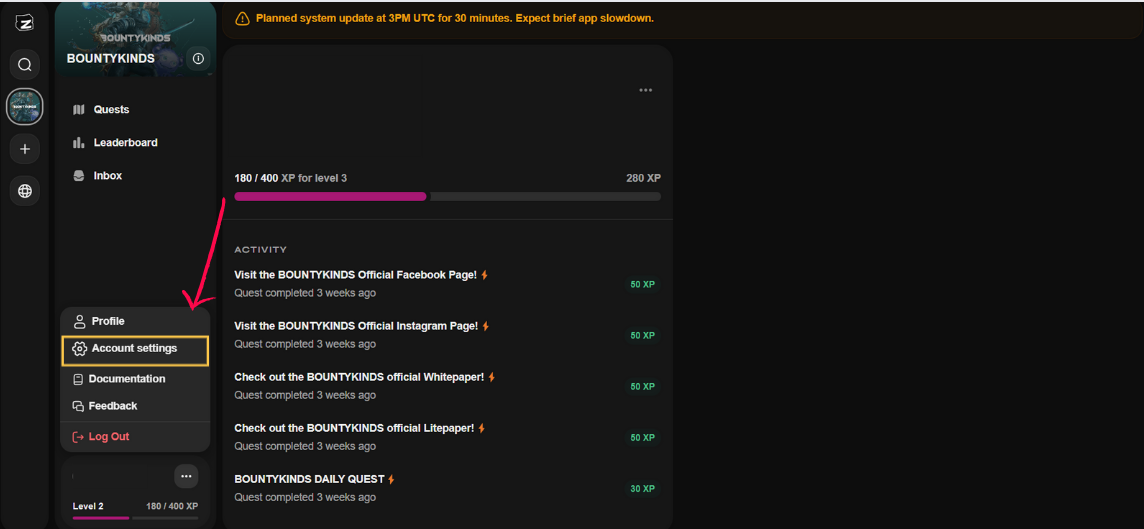Click the BOUNTYKINDS community title
The width and height of the screenshot is (1144, 529).
pos(111,58)
